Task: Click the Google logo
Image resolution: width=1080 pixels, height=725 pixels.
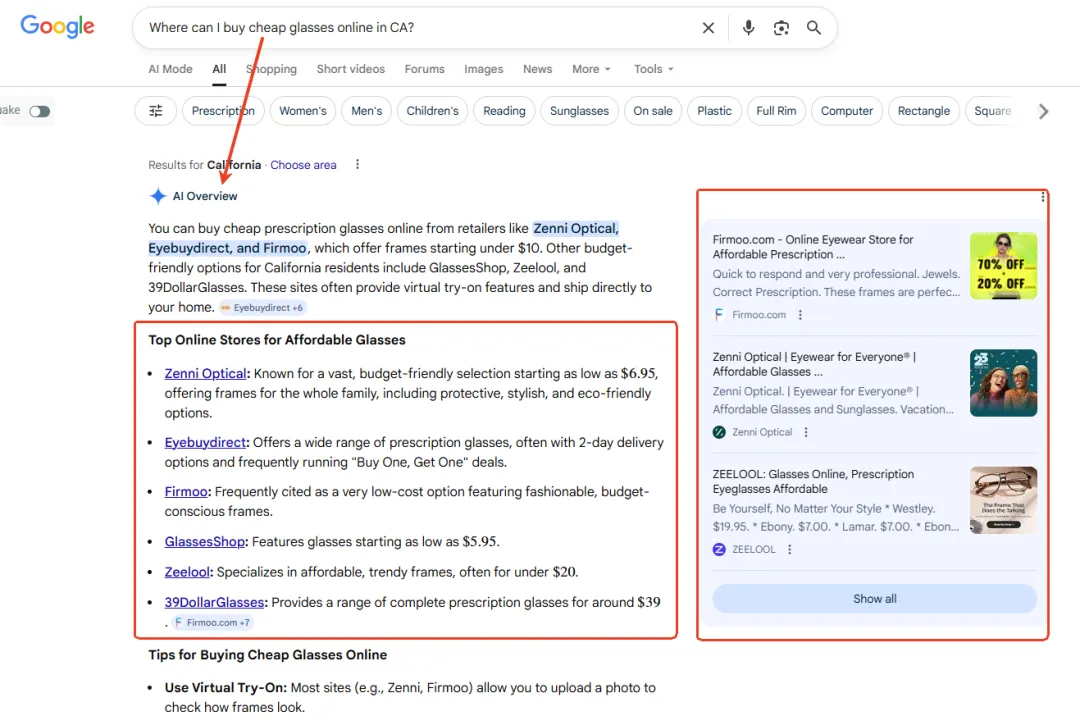Action: click(57, 27)
